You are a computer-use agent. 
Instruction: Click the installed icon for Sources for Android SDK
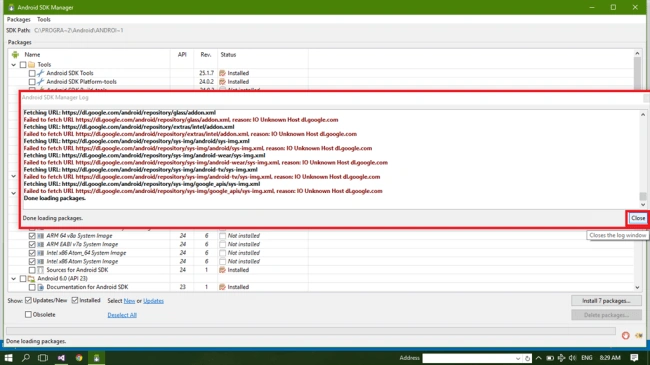[222, 270]
